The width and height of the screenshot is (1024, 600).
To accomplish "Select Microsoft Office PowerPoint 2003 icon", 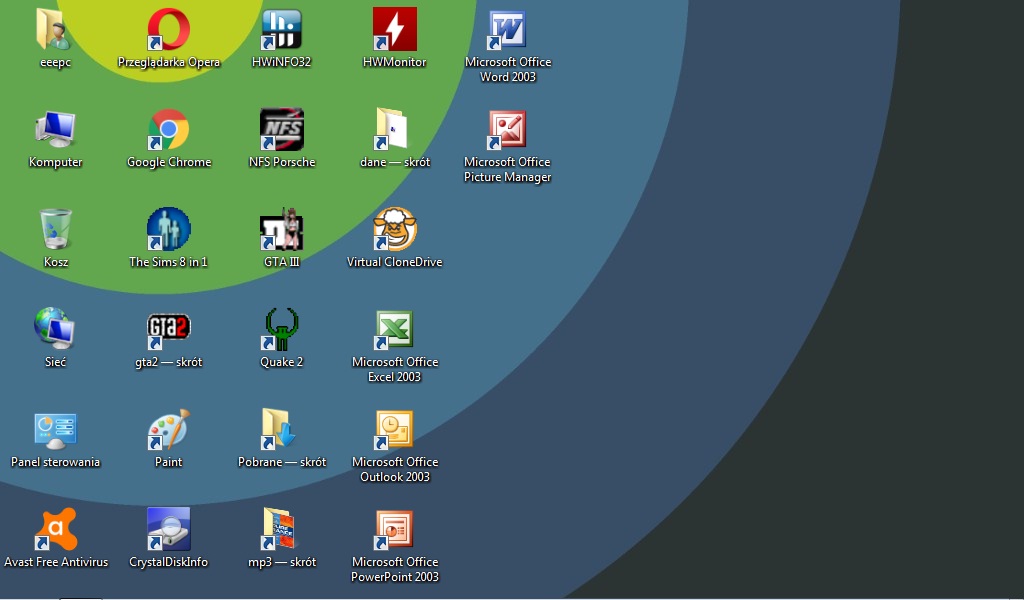I will [x=394, y=529].
